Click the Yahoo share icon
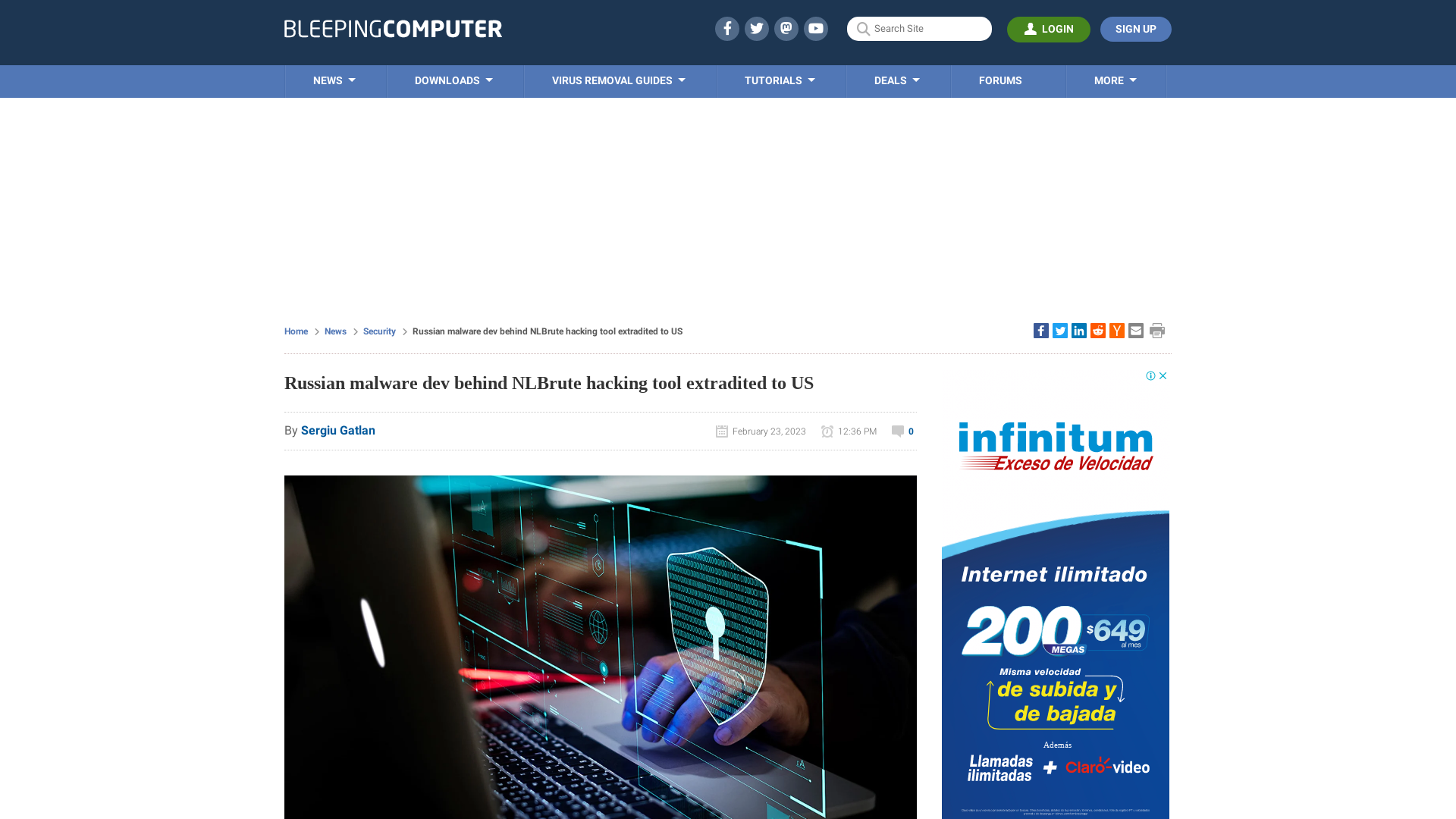Image resolution: width=1456 pixels, height=819 pixels. point(1117,331)
